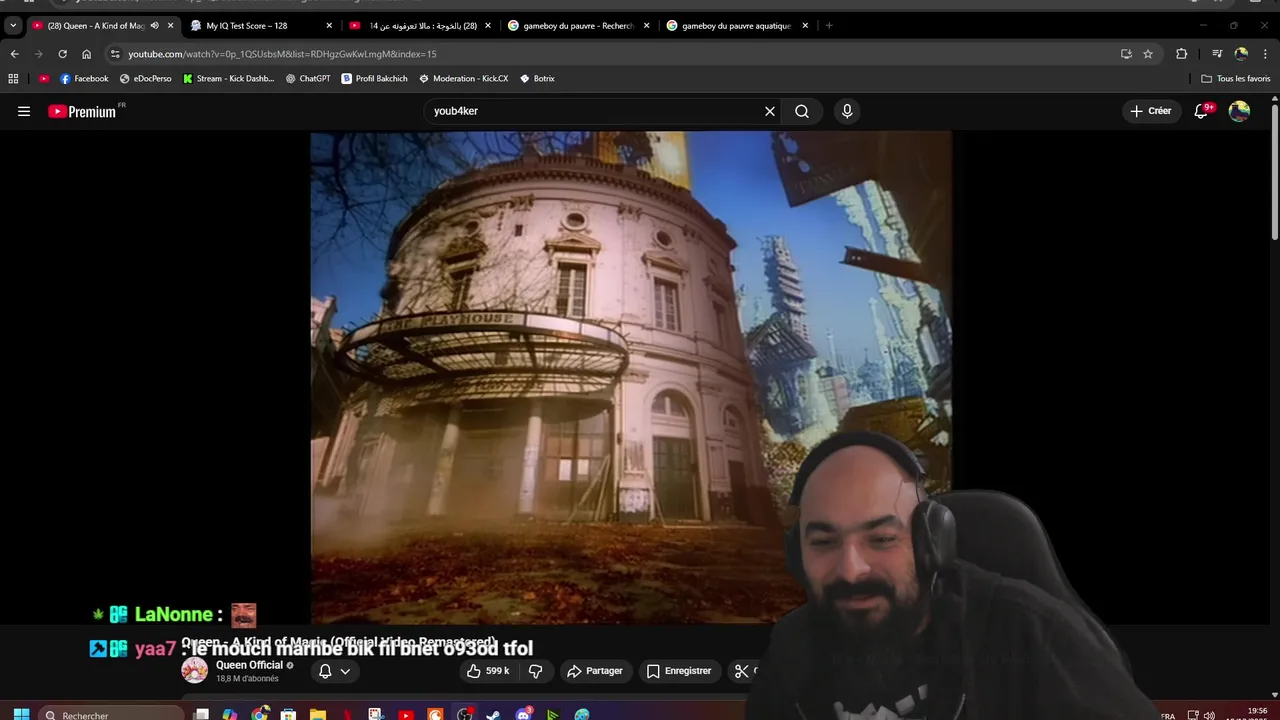Open the YouTube hamburger guide menu
Viewport: 1280px width, 720px height.
point(24,111)
